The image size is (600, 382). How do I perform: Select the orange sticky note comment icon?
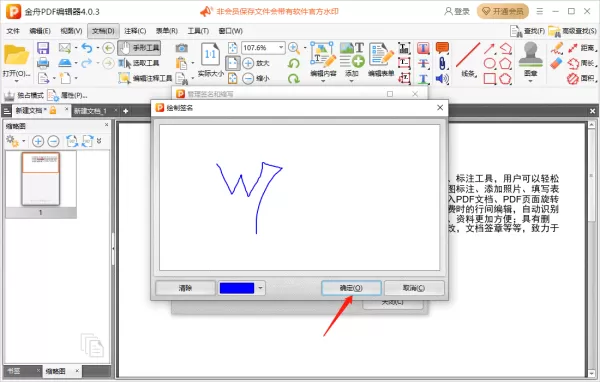pyautogui.click(x=442, y=48)
